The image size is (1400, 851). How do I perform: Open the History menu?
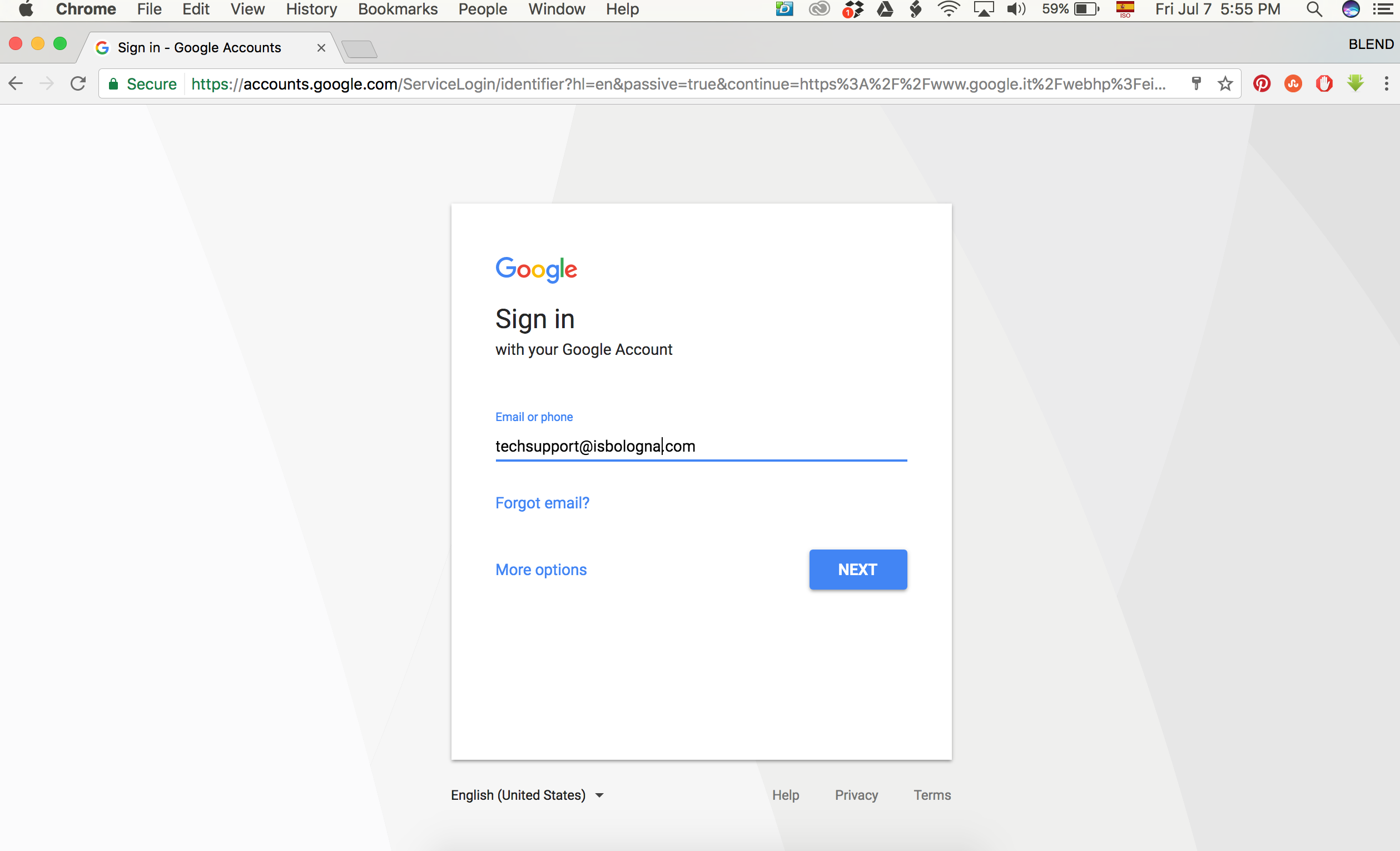(311, 9)
